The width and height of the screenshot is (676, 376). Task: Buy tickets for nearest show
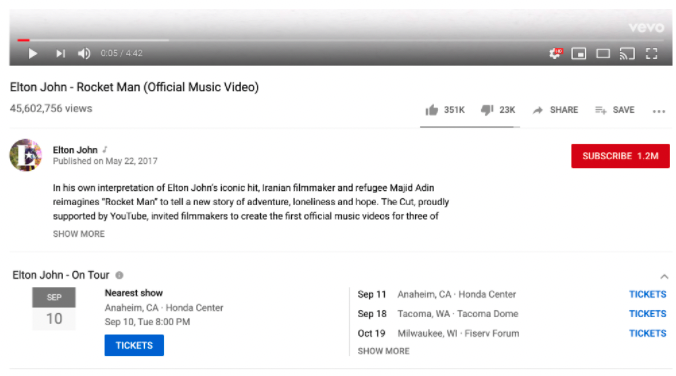click(134, 345)
